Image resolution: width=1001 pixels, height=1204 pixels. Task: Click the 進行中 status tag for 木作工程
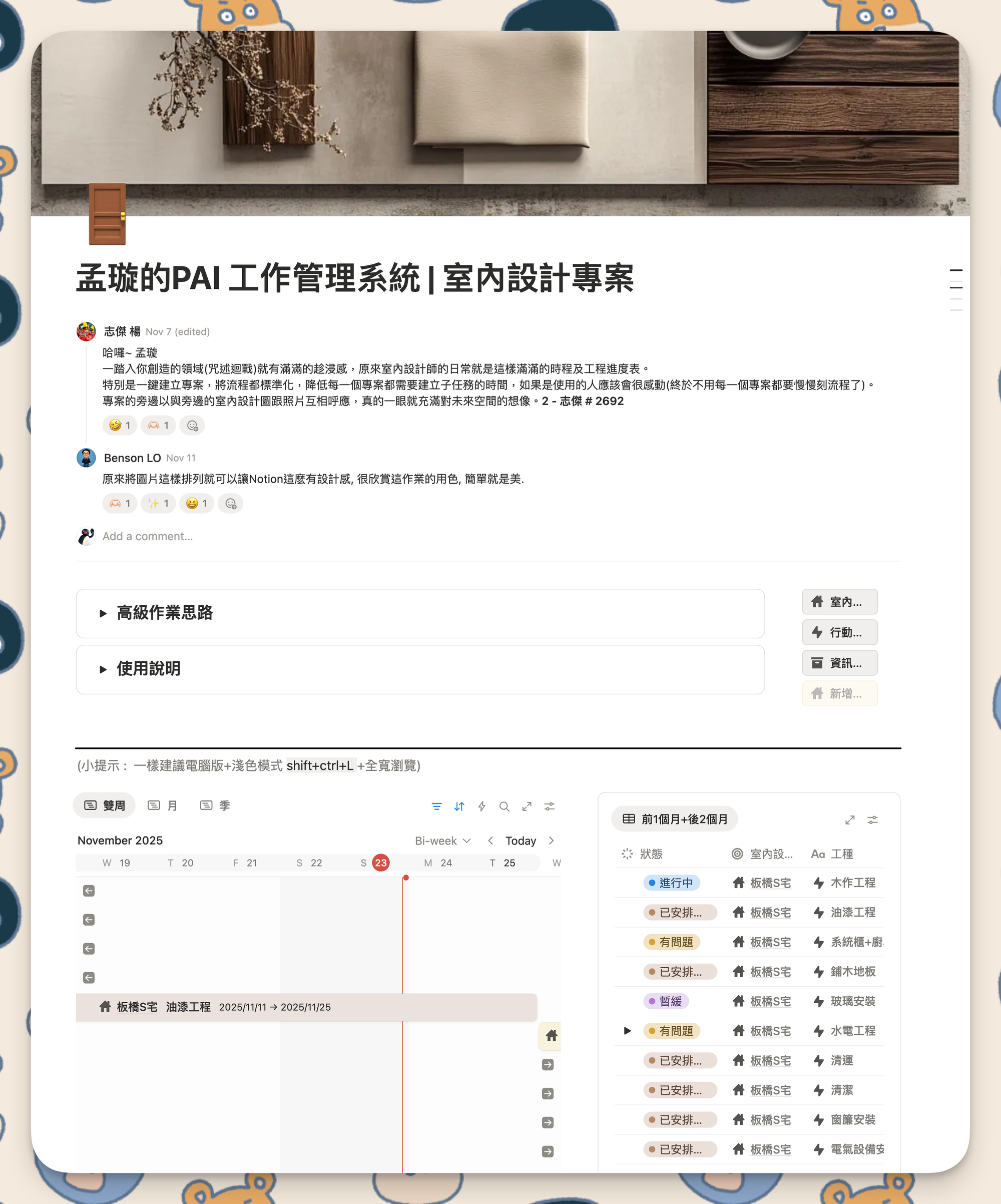[671, 883]
